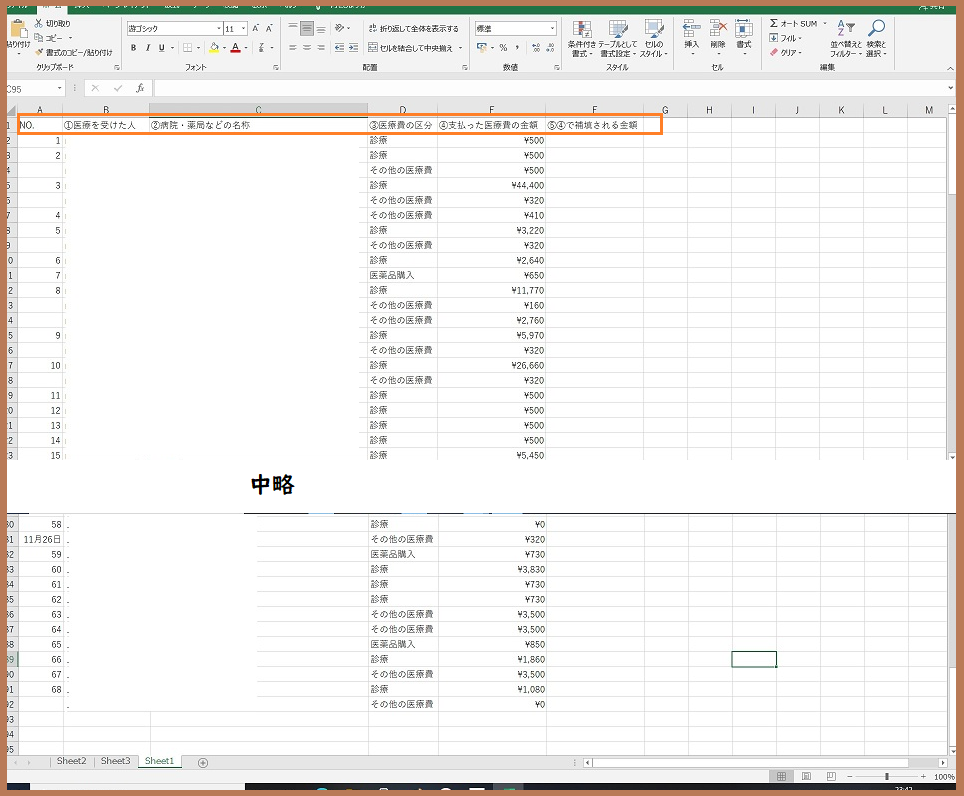Toggle middle vertical alignment
The image size is (964, 796).
(307, 28)
